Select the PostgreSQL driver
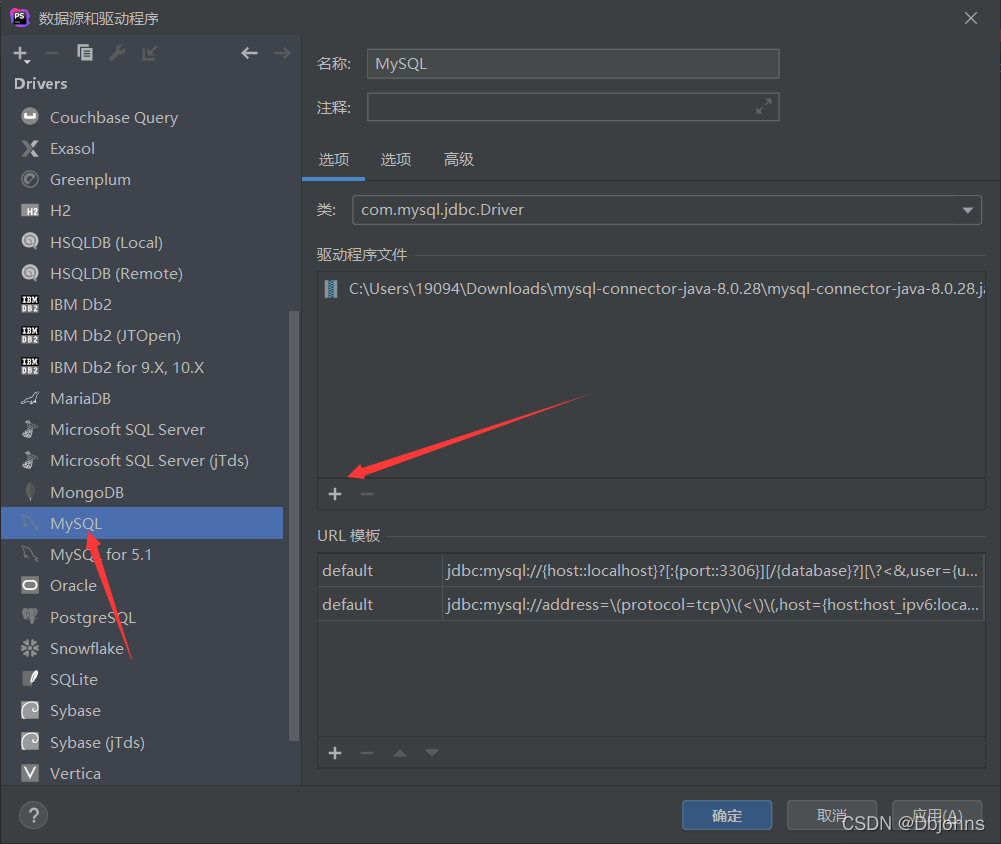The width and height of the screenshot is (1001, 844). [x=142, y=617]
